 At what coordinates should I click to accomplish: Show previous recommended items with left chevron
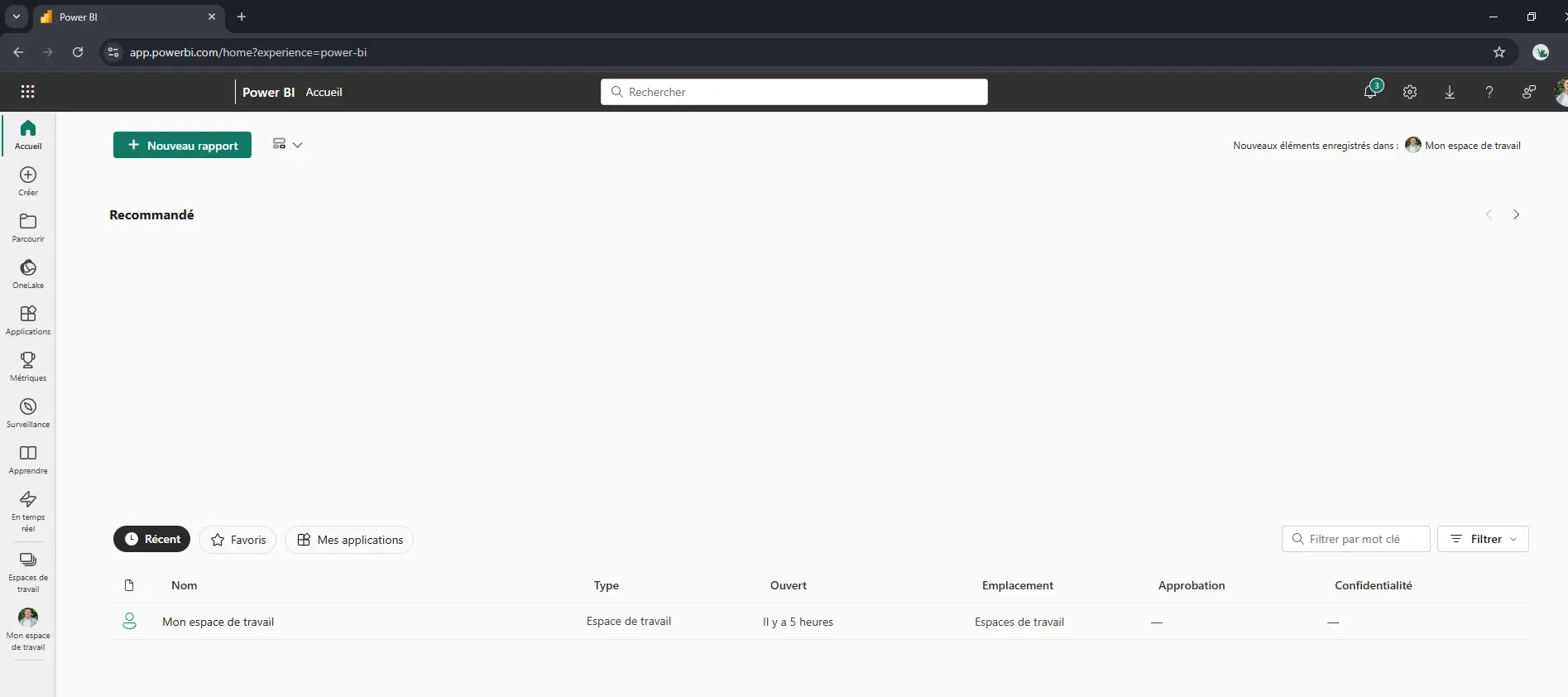[1489, 214]
